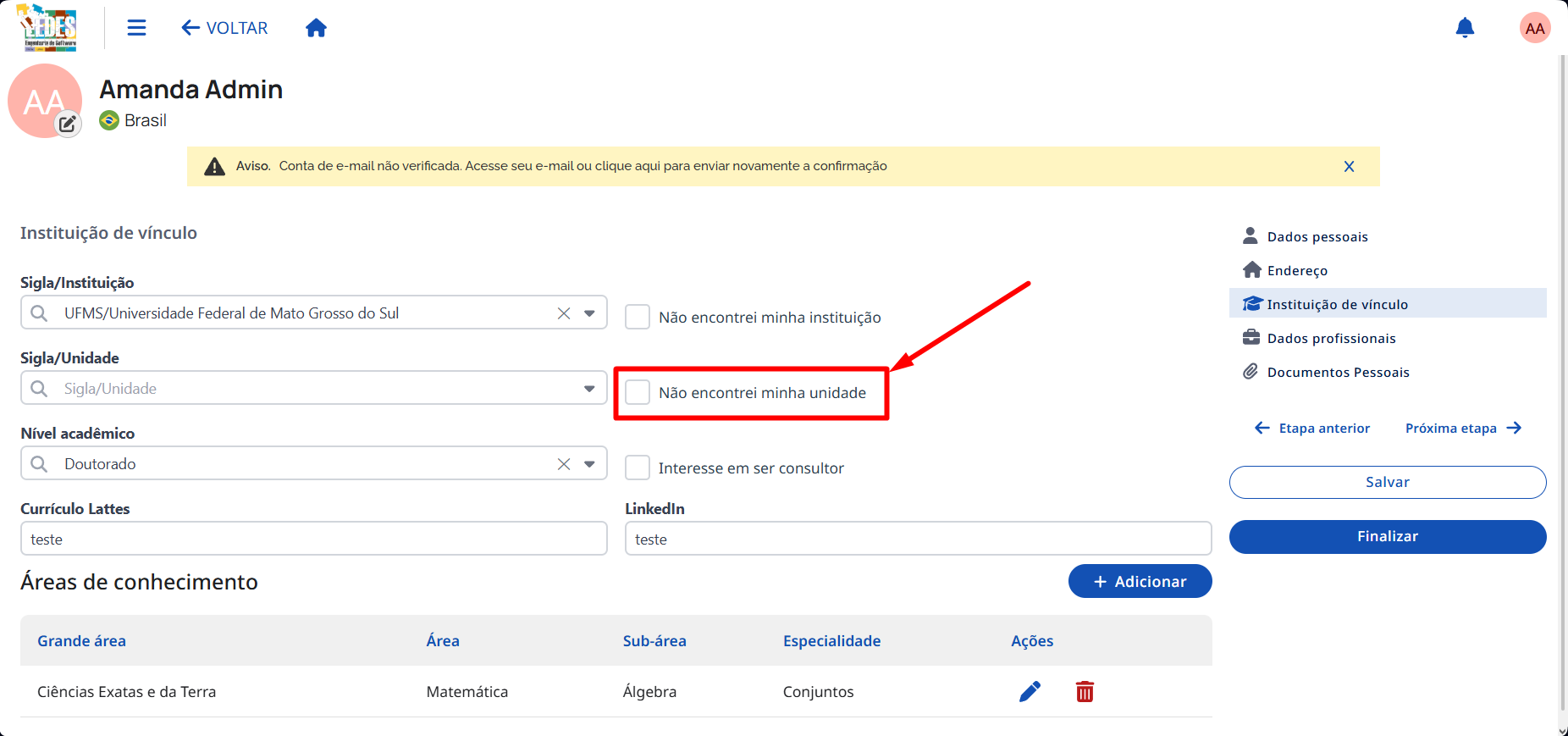The height and width of the screenshot is (736, 1568).
Task: Expand the Sigla/Instituição dropdown arrow
Action: tap(589, 313)
